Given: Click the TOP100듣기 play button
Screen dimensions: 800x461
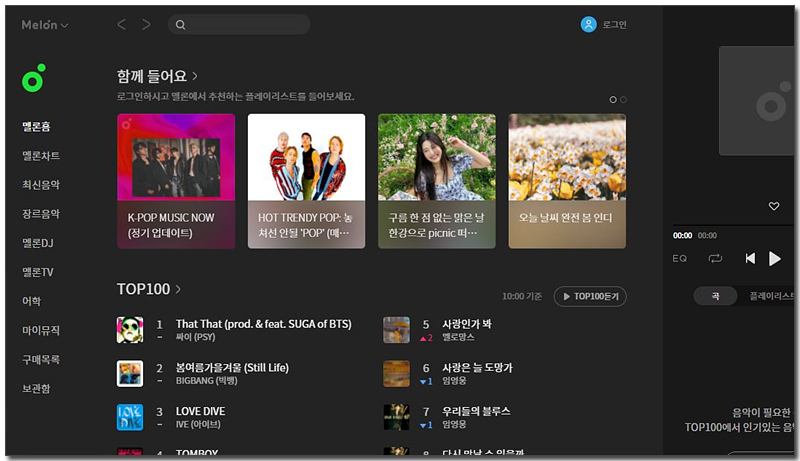Looking at the screenshot, I should 590,296.
